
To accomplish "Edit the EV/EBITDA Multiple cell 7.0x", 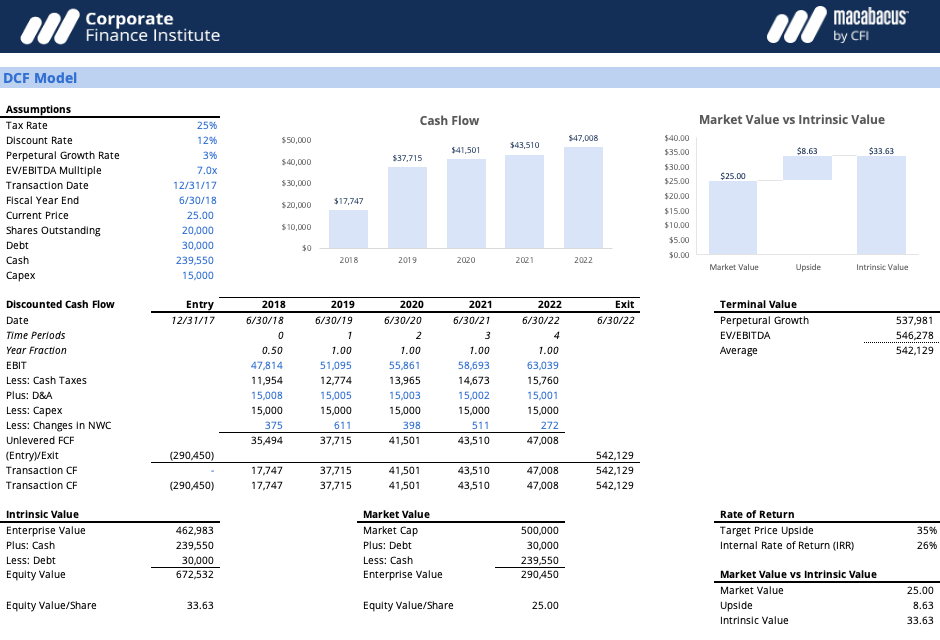I will pos(205,170).
